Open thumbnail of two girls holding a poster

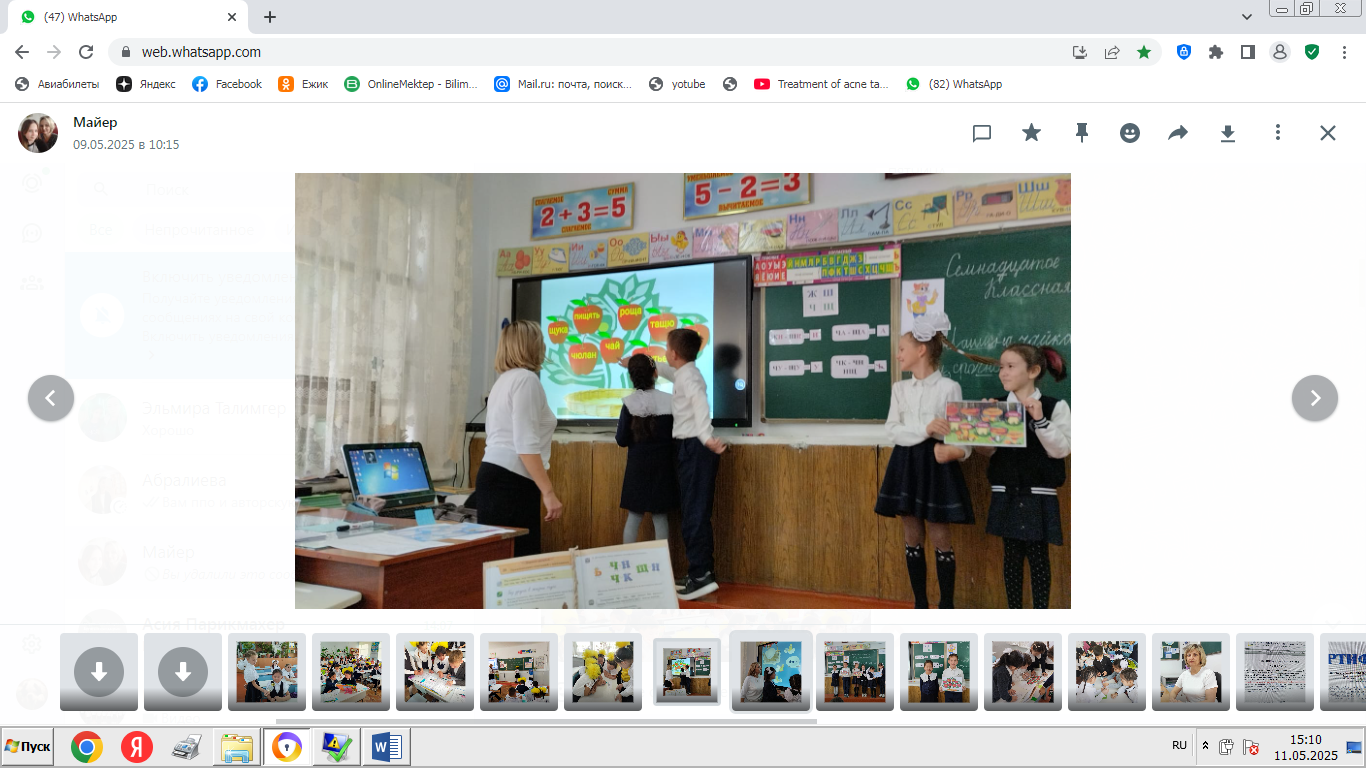[939, 671]
